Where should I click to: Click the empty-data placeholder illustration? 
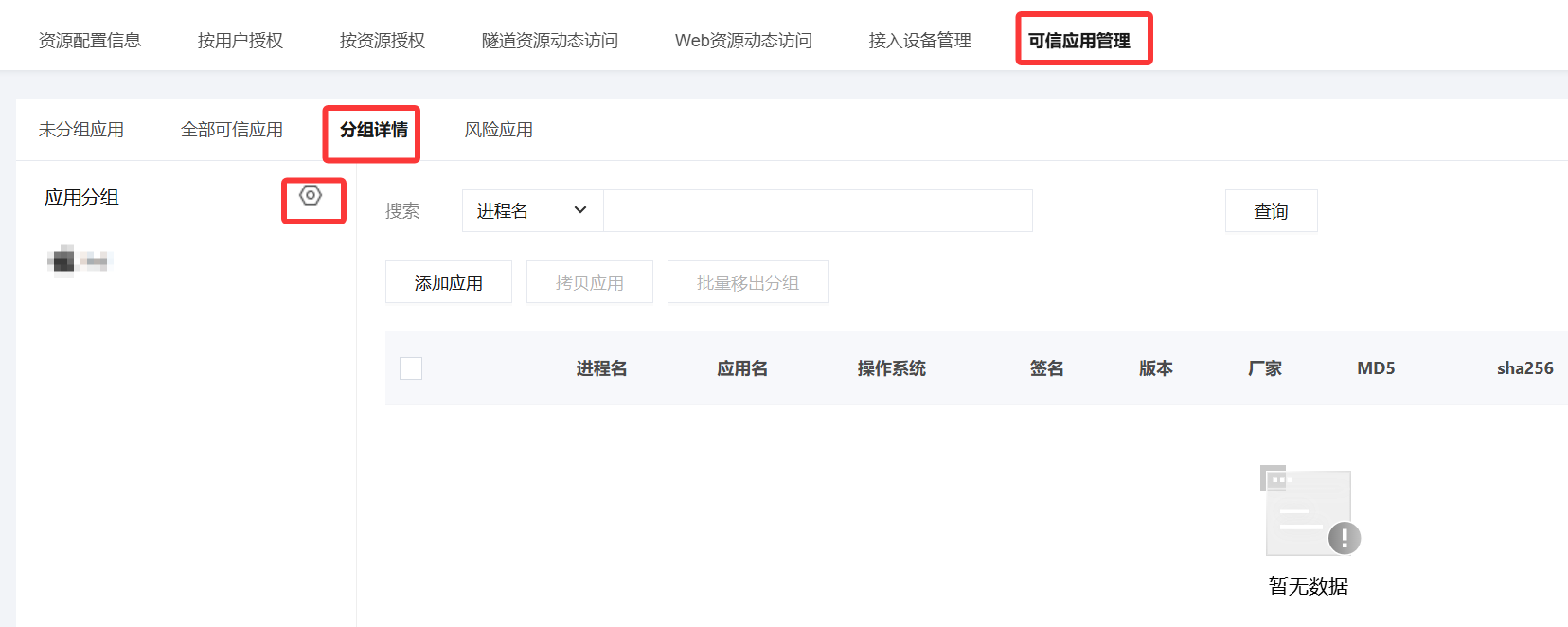click(1310, 510)
